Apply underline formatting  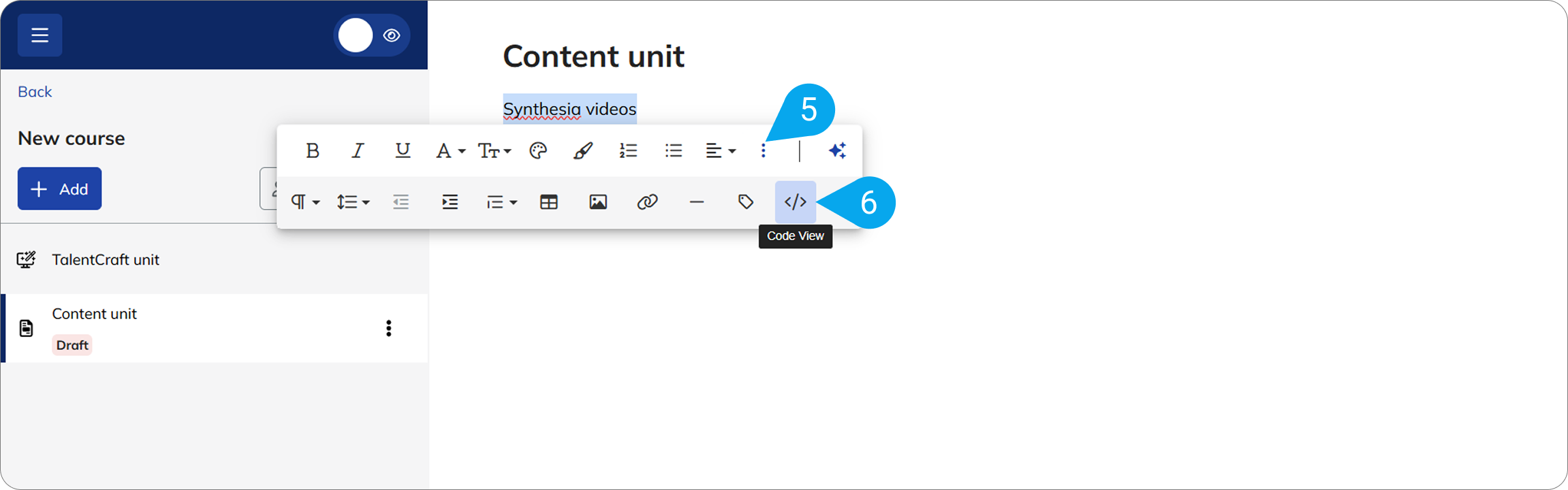click(403, 150)
